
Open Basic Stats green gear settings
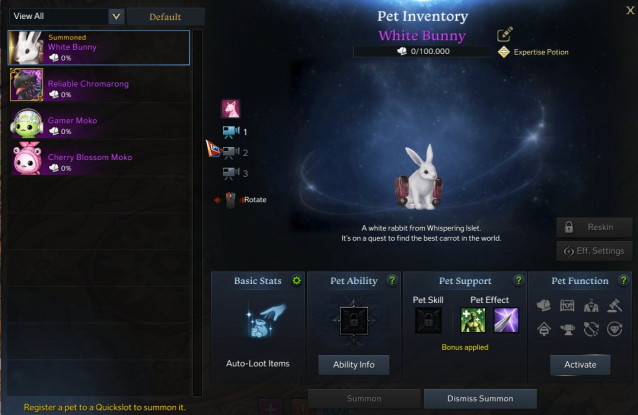click(297, 280)
